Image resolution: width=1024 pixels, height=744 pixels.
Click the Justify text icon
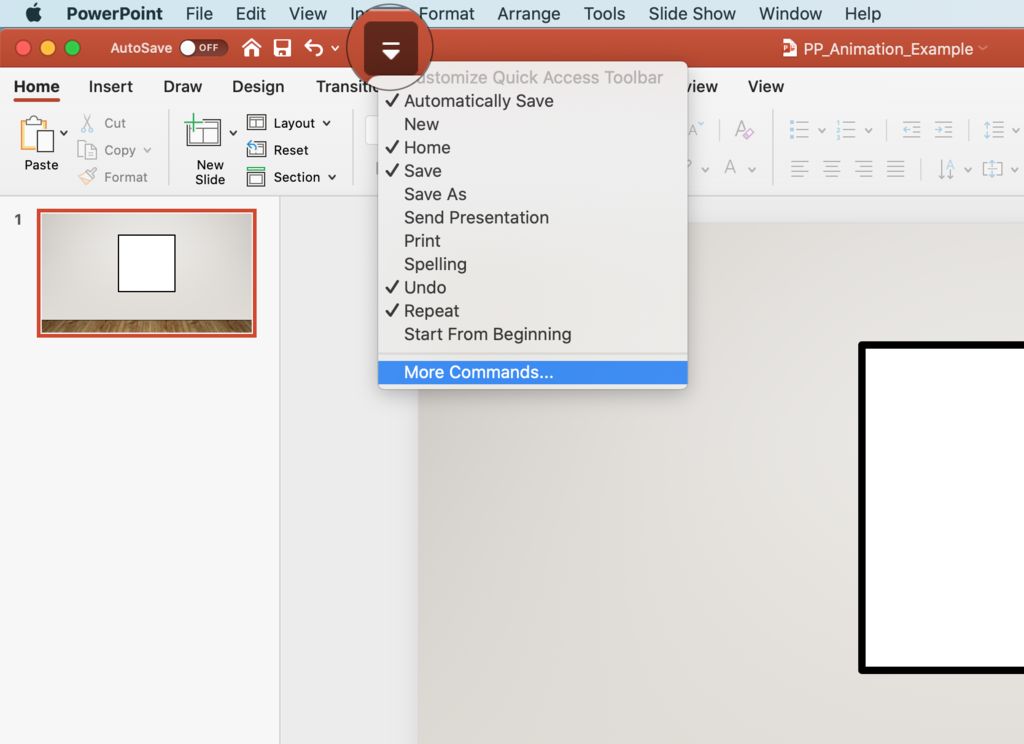pyautogui.click(x=895, y=169)
